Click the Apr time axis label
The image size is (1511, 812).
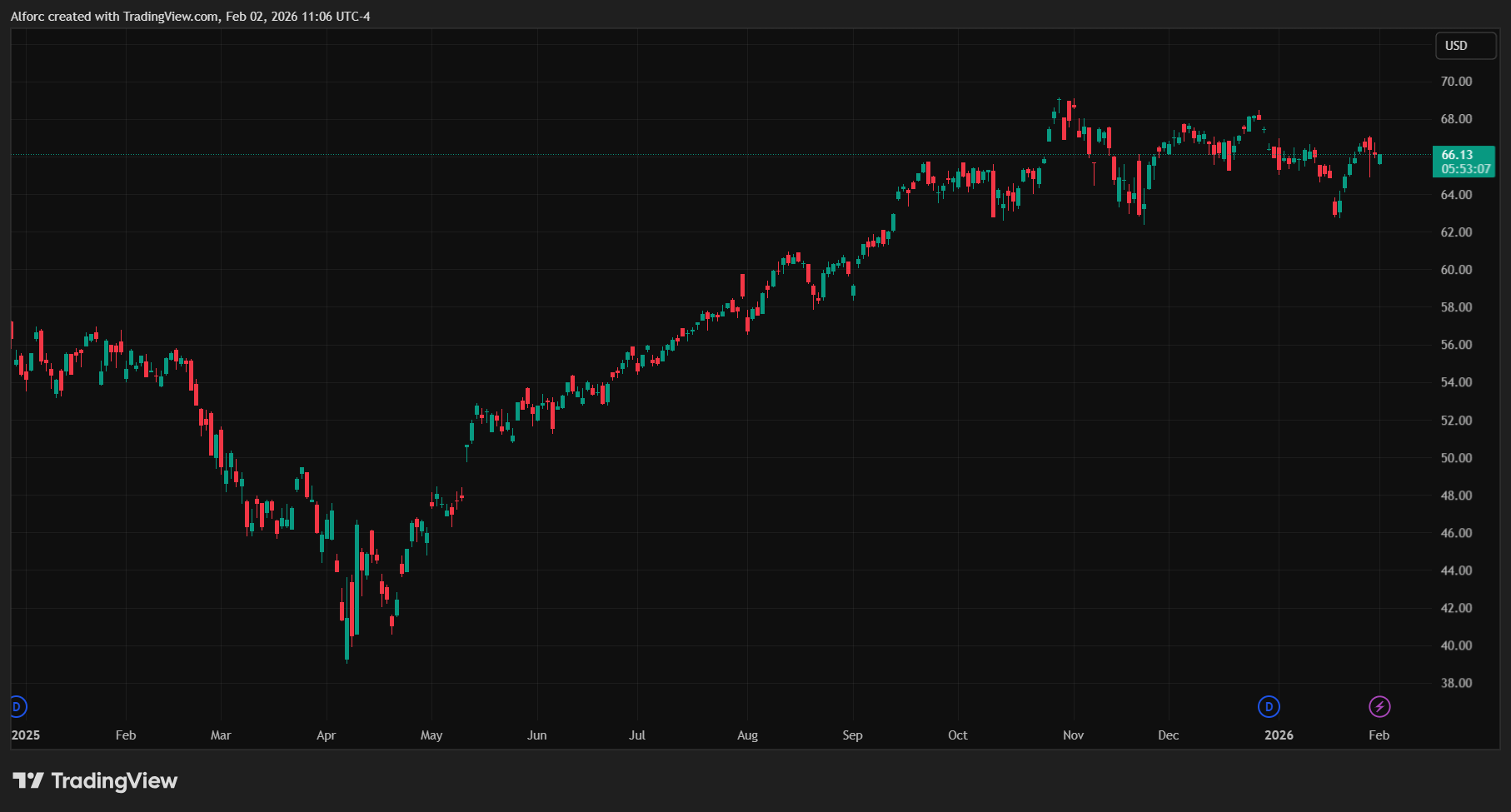point(327,735)
